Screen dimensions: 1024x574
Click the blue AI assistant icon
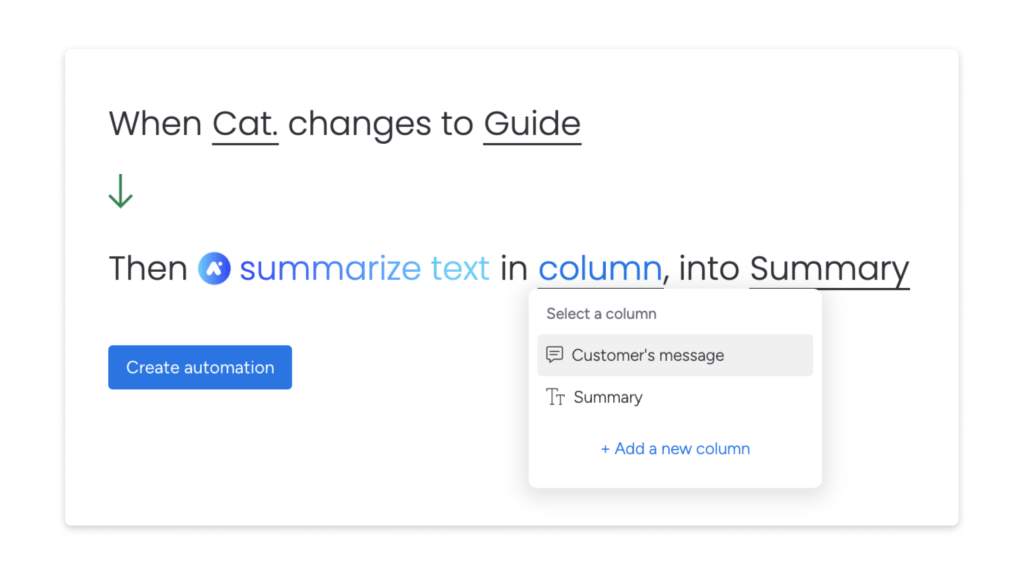[x=214, y=268]
